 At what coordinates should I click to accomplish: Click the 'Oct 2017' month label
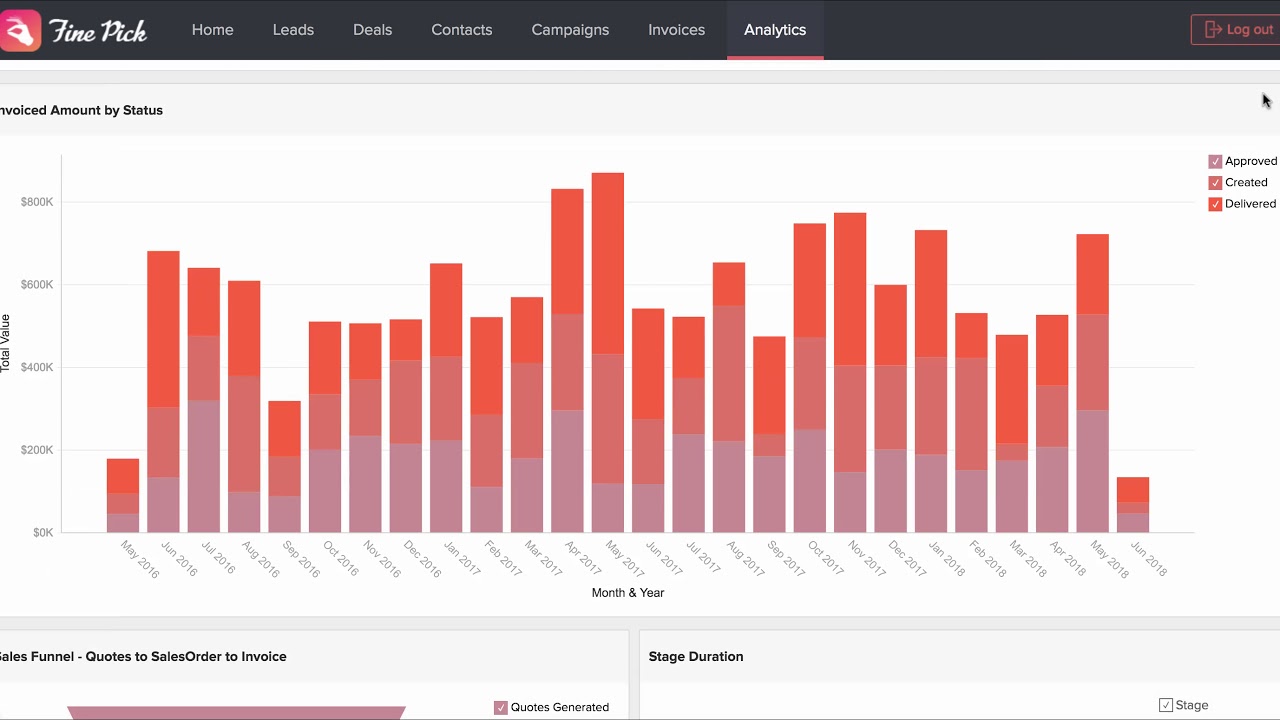pyautogui.click(x=826, y=558)
